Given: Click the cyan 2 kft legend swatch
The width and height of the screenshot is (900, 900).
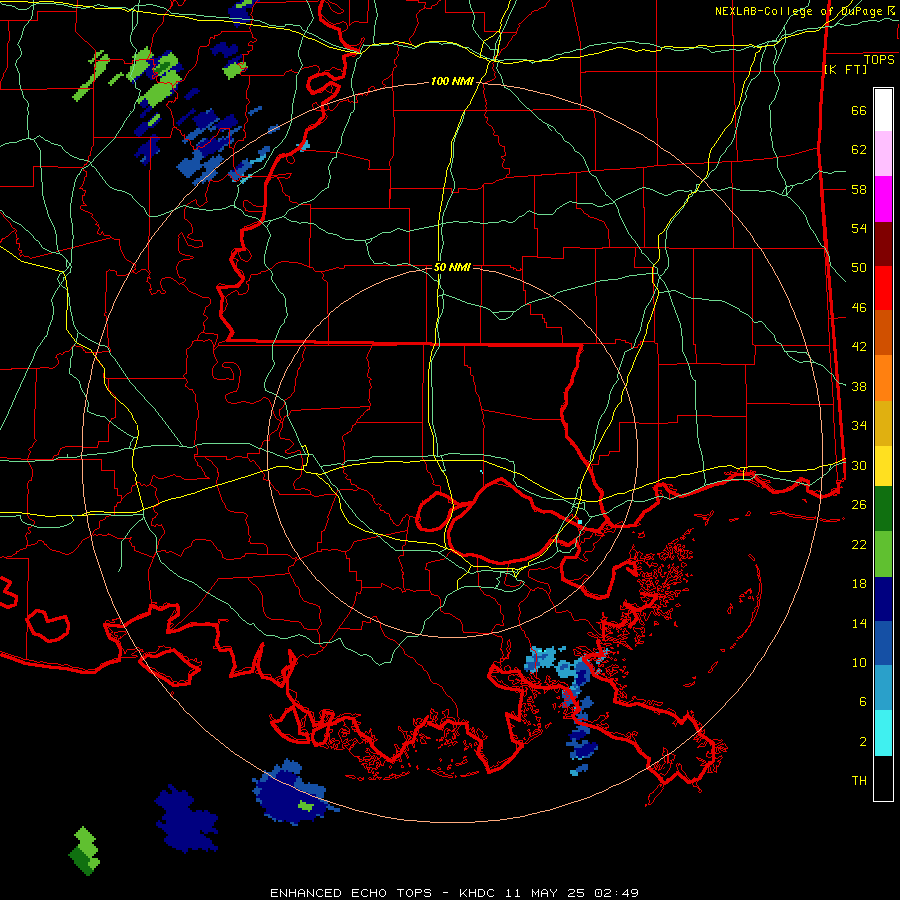Looking at the screenshot, I should 883,733.
